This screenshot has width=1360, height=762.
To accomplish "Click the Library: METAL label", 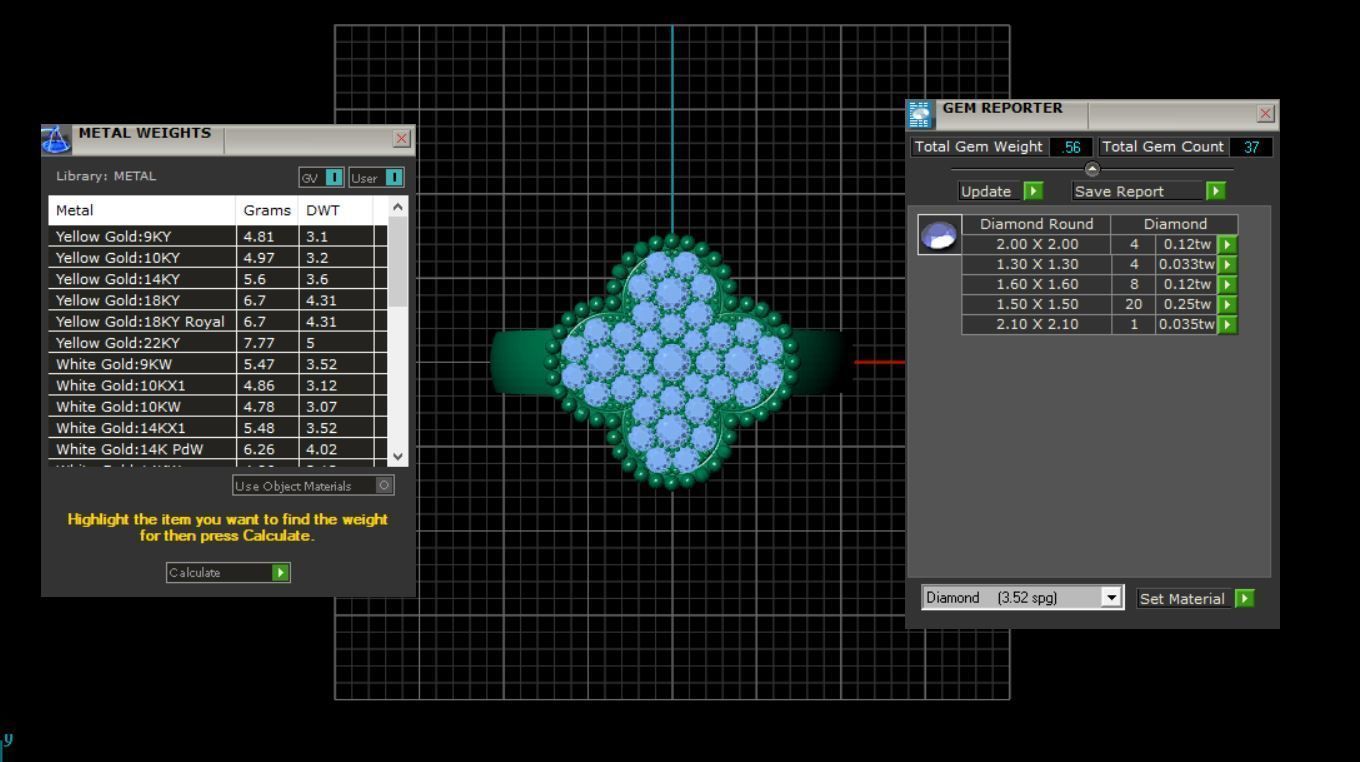I will [x=106, y=176].
